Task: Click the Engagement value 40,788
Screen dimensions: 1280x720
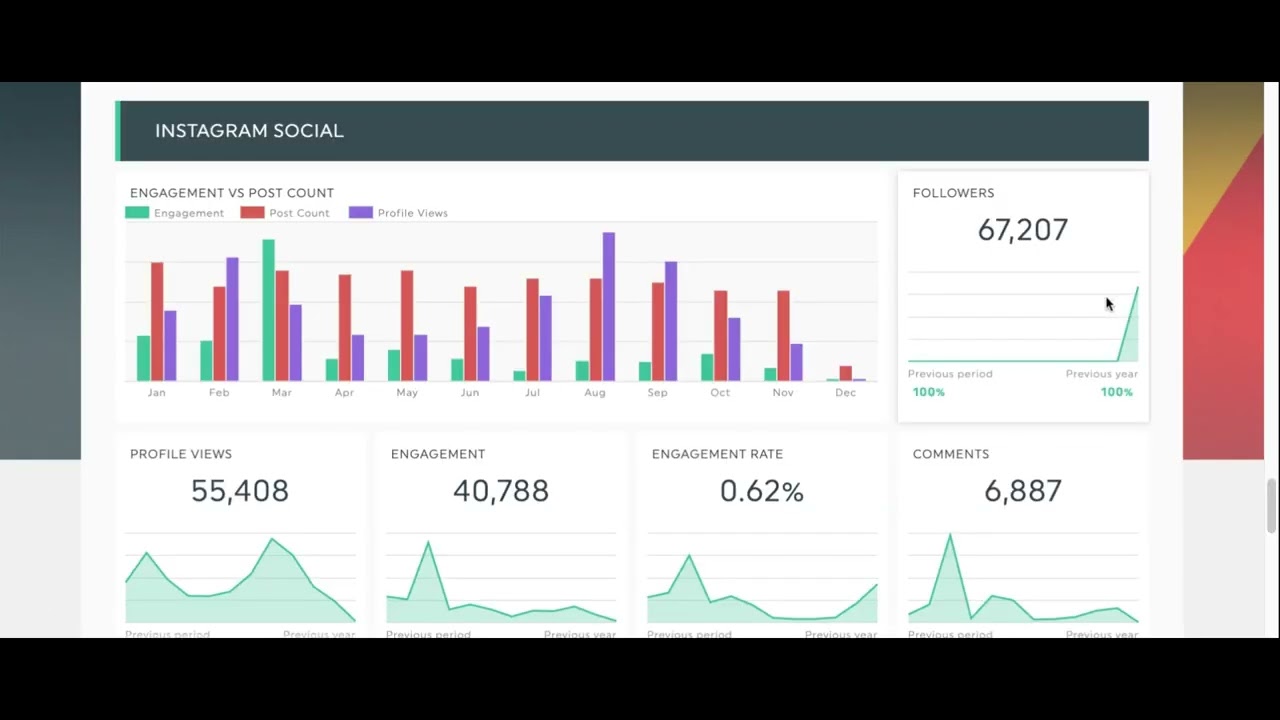Action: tap(501, 491)
